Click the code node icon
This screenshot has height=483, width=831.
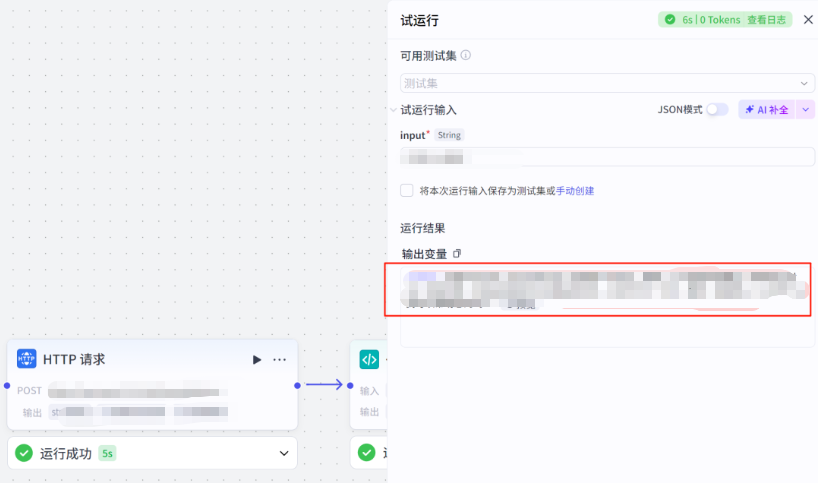[369, 359]
